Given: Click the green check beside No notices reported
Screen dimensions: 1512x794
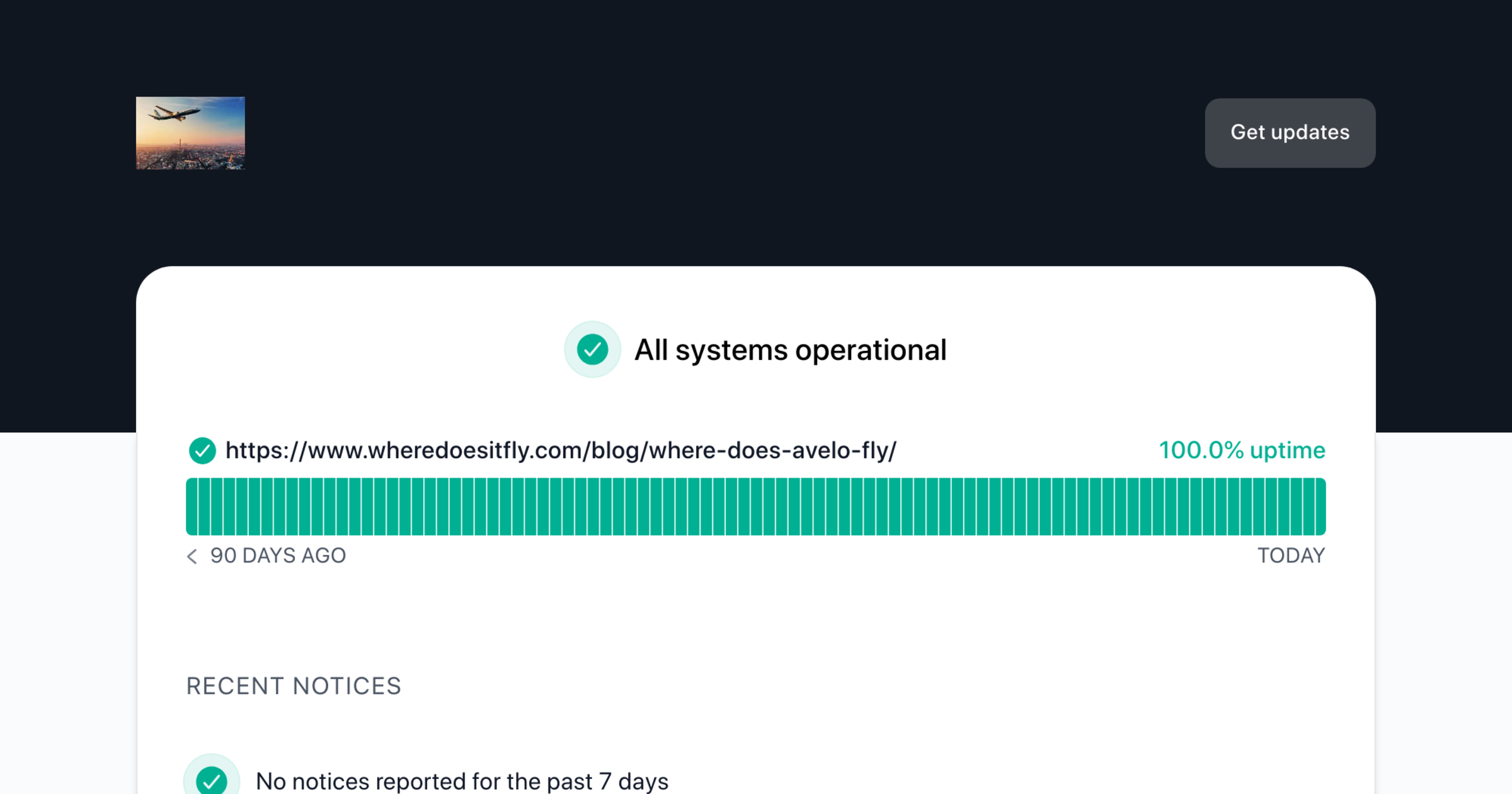Looking at the screenshot, I should [x=212, y=781].
